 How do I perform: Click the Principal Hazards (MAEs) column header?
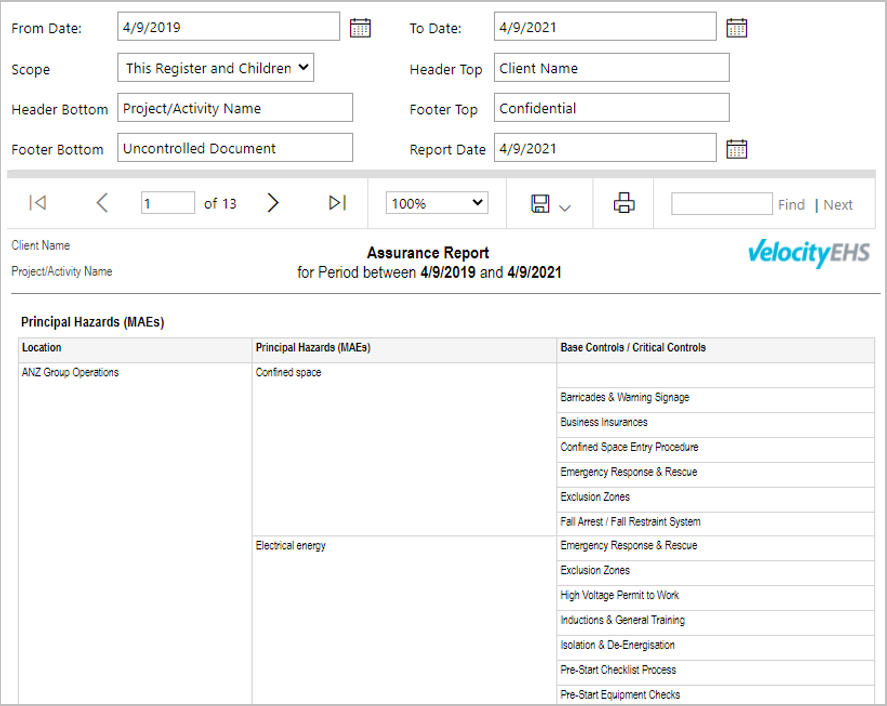coord(404,350)
